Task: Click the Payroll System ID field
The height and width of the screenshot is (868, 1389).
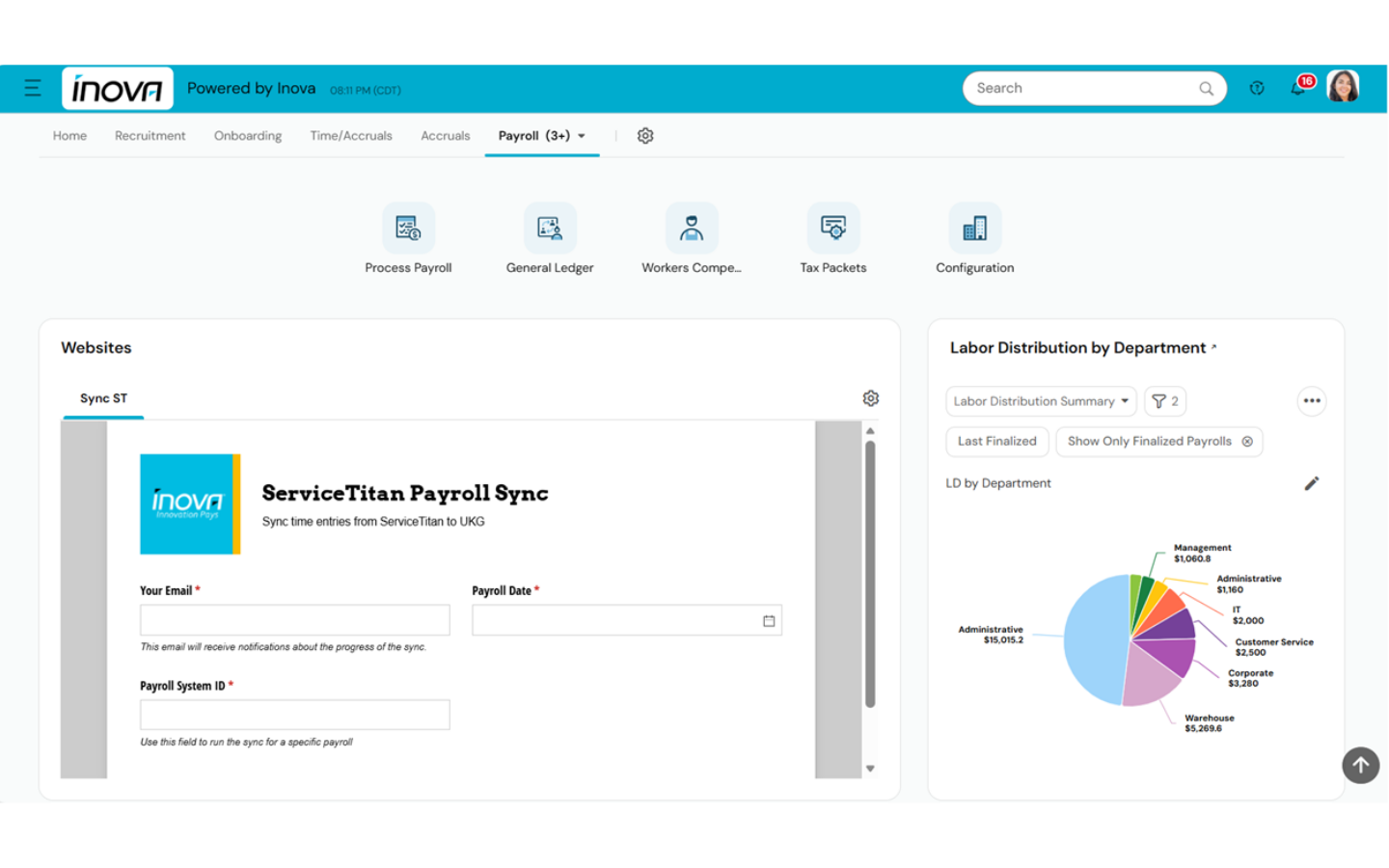Action: (295, 715)
